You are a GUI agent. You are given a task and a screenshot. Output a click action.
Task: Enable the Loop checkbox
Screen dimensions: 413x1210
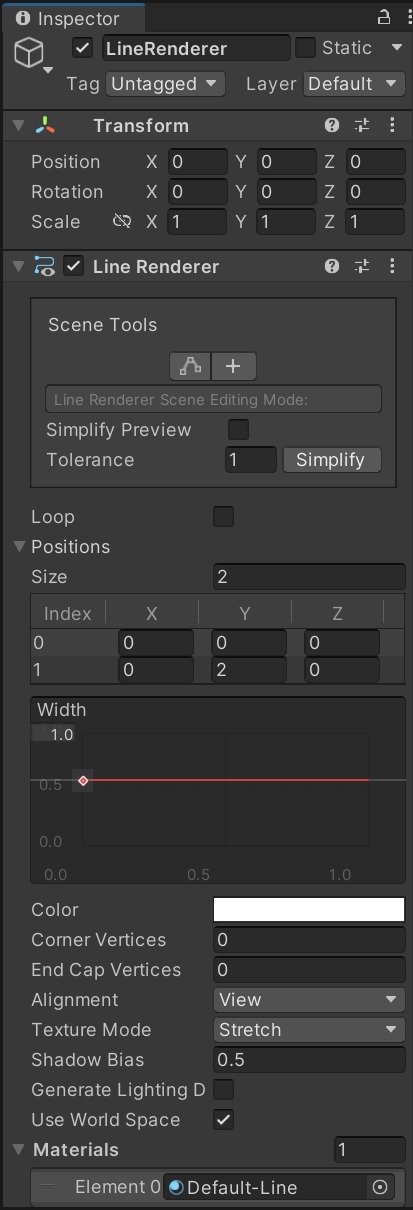(224, 517)
